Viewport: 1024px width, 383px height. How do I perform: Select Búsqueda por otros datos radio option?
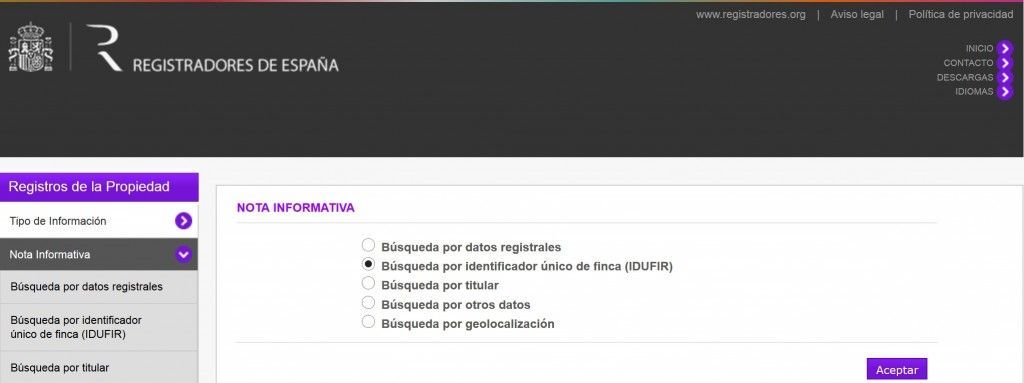coord(368,302)
